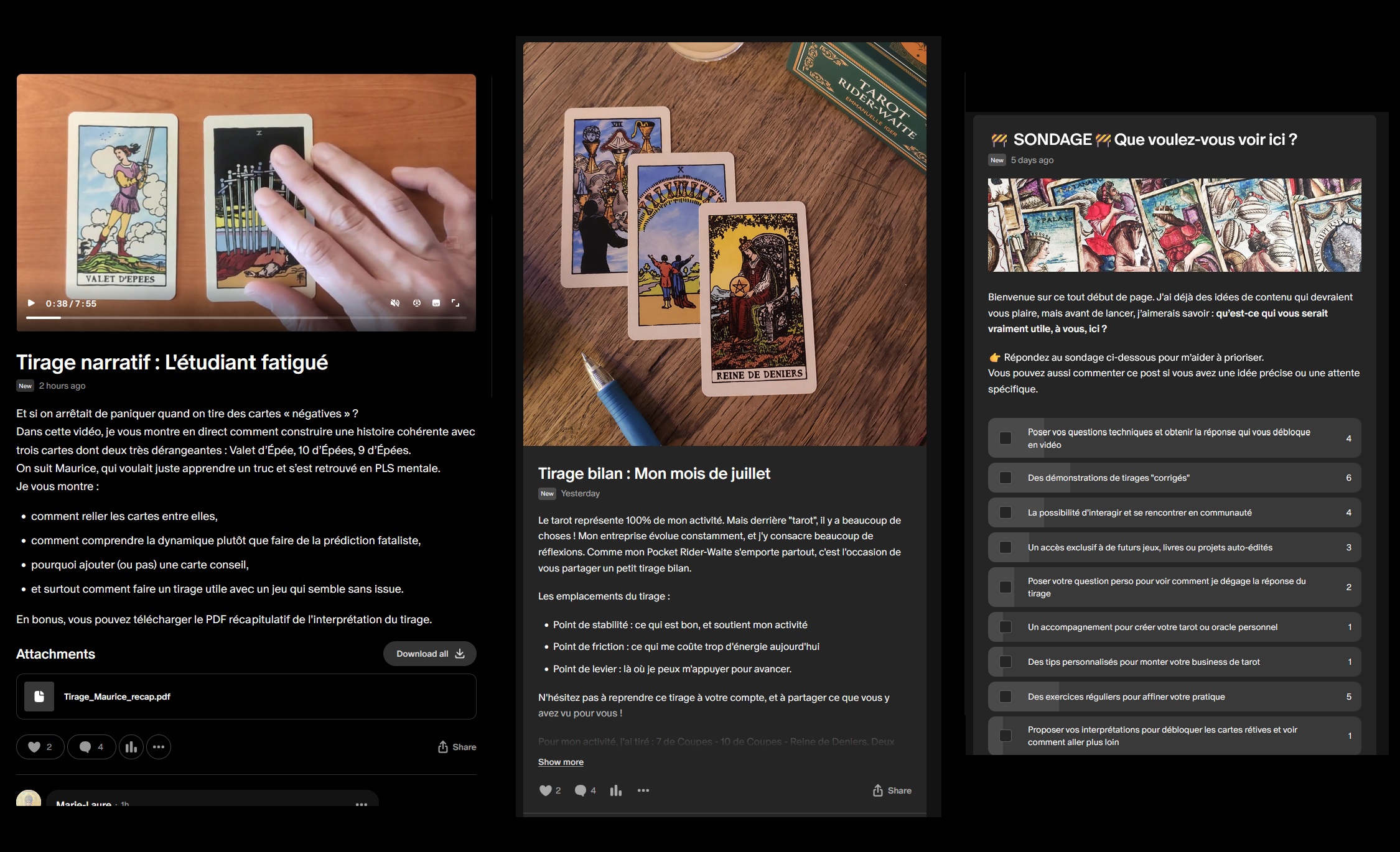Expand the Tirage bilan post with Show more

pyautogui.click(x=561, y=762)
